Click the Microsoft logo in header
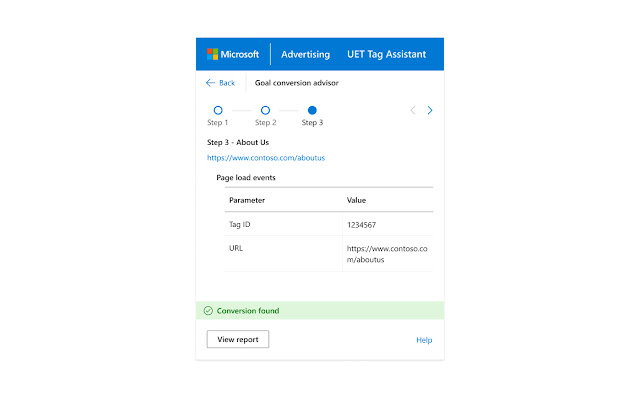 click(233, 54)
